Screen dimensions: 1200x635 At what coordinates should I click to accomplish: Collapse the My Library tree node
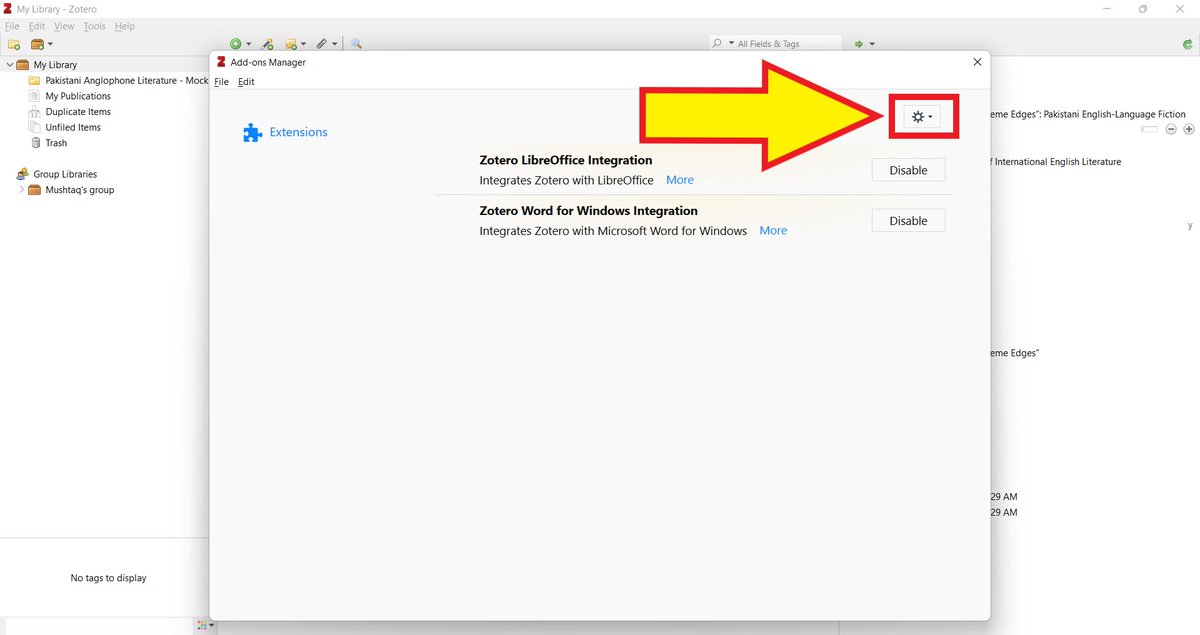(x=9, y=65)
